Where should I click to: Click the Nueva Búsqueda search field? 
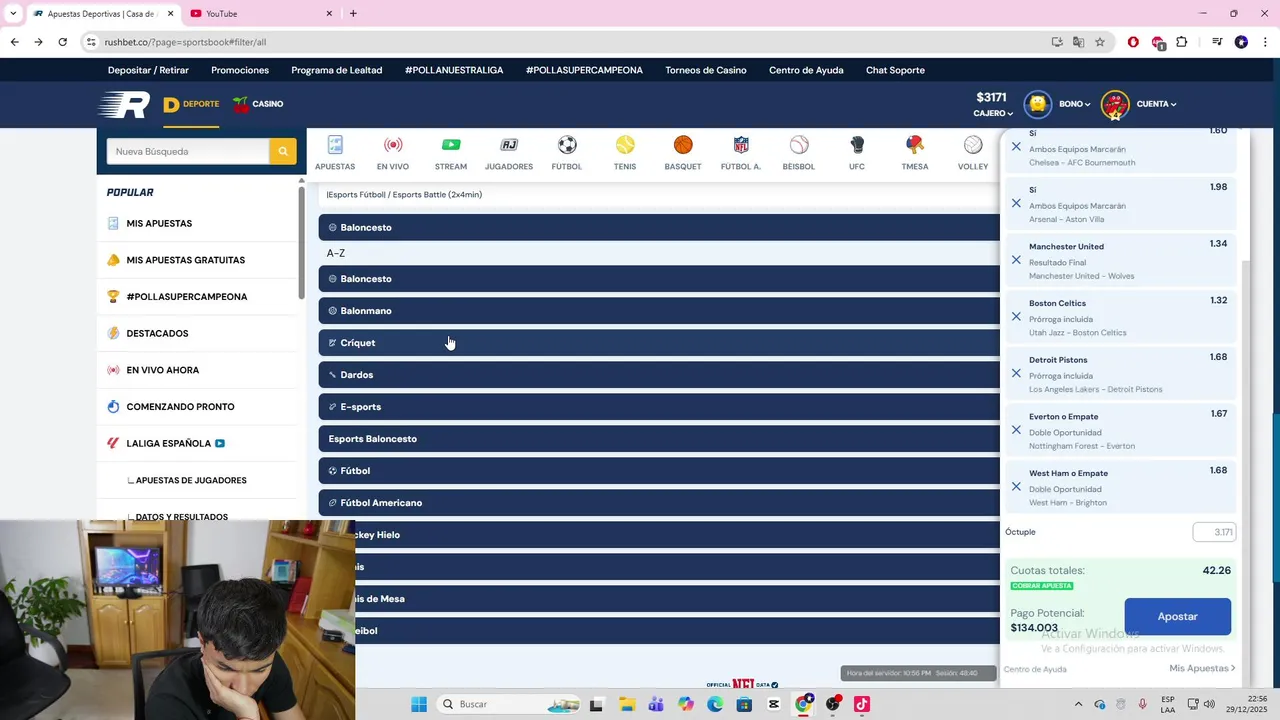click(188, 151)
